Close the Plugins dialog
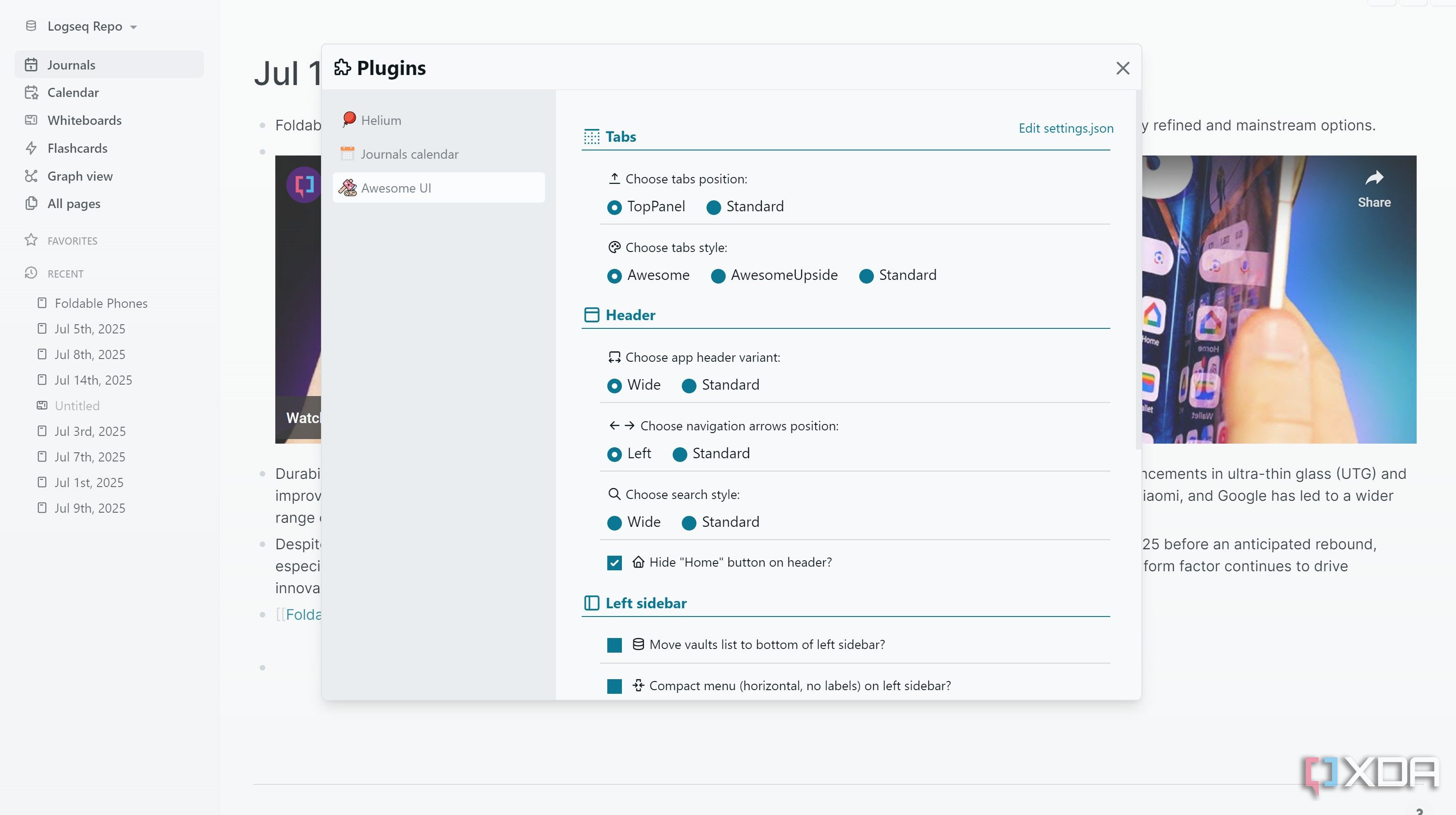The width and height of the screenshot is (1456, 815). click(1123, 69)
